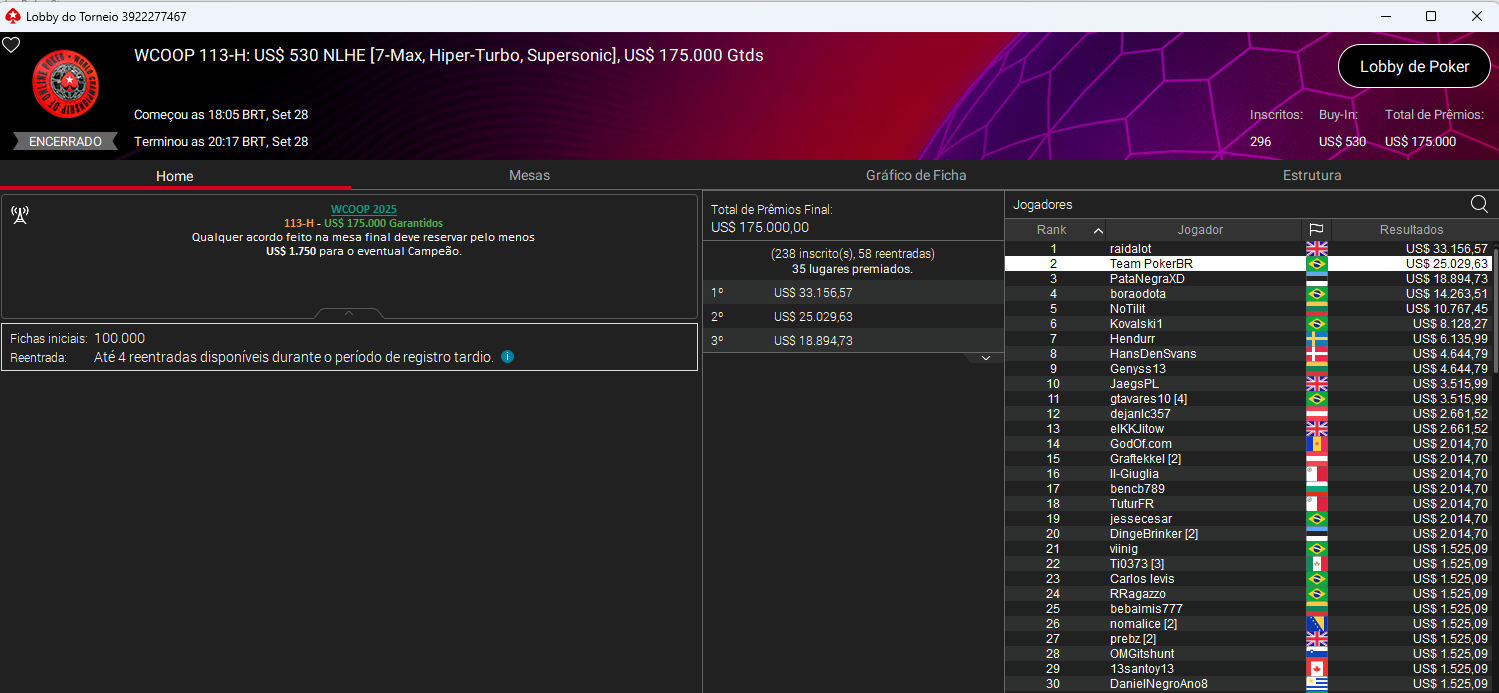1499x693 pixels.
Task: Go to the Estrutura tab
Action: [x=1312, y=175]
